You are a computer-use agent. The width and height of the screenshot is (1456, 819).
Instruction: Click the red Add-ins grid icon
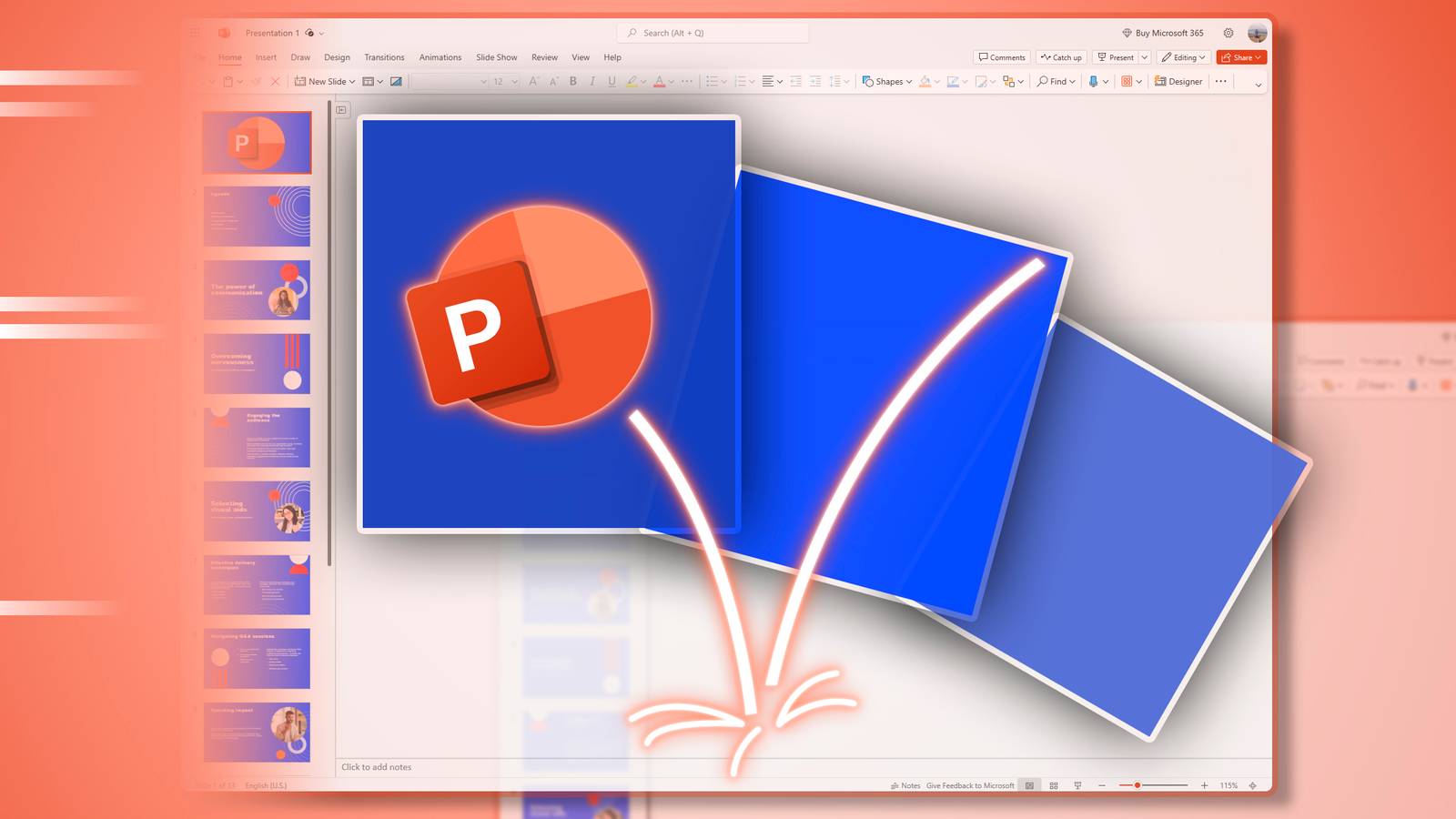(1127, 81)
